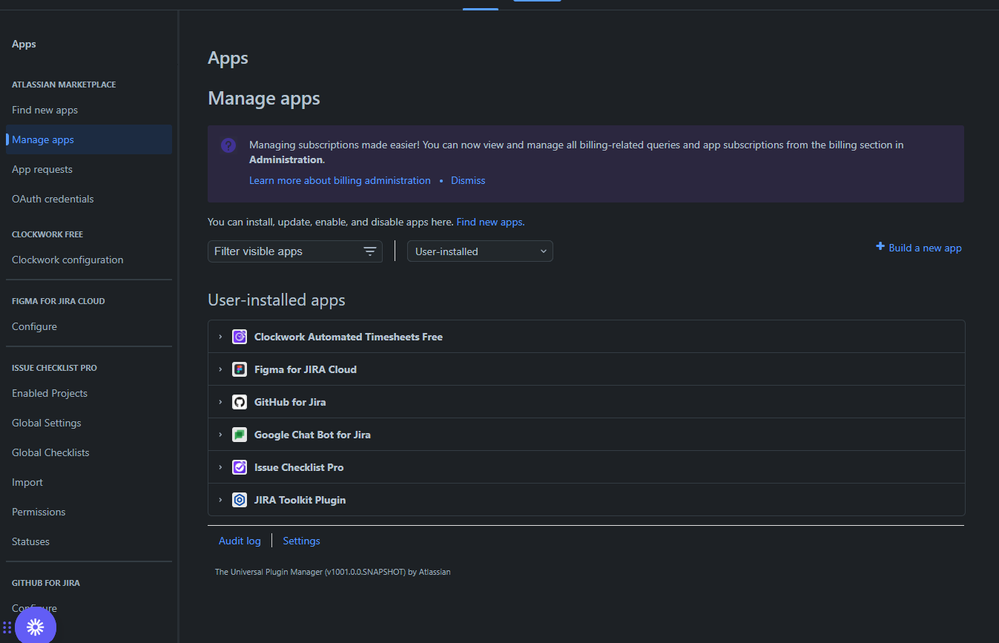Screen dimensions: 999x643
Task: Open the floating assistant button bottom-left
Action: point(36,626)
